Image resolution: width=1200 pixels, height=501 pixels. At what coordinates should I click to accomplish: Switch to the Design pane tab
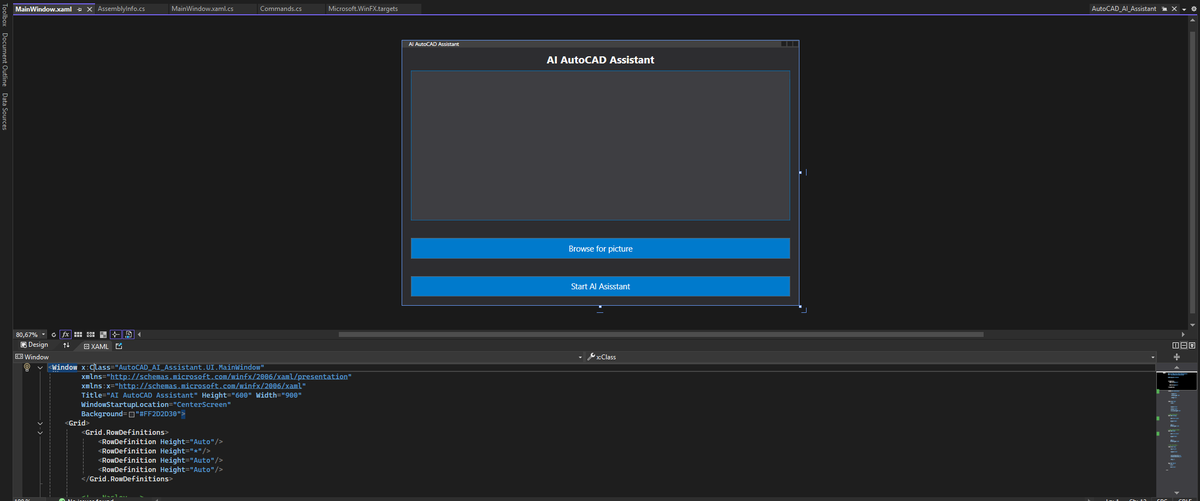[x=34, y=345]
